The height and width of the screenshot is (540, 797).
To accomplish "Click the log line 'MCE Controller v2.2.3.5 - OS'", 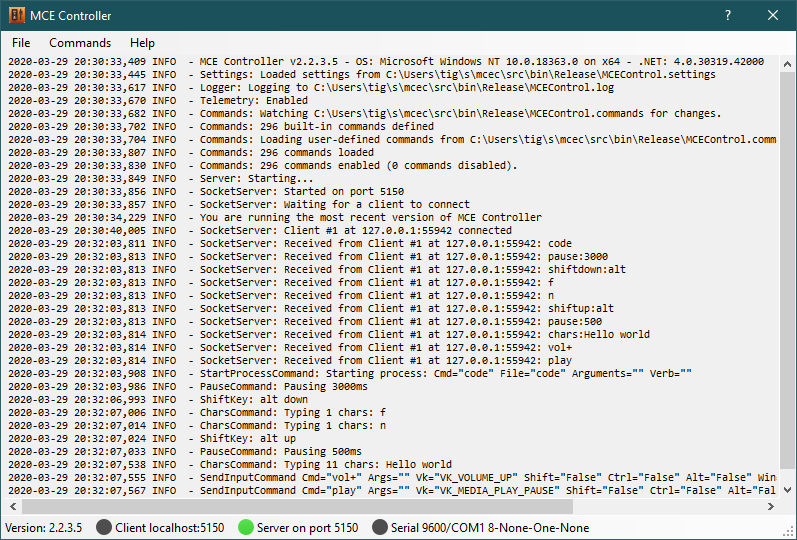I will (386, 62).
